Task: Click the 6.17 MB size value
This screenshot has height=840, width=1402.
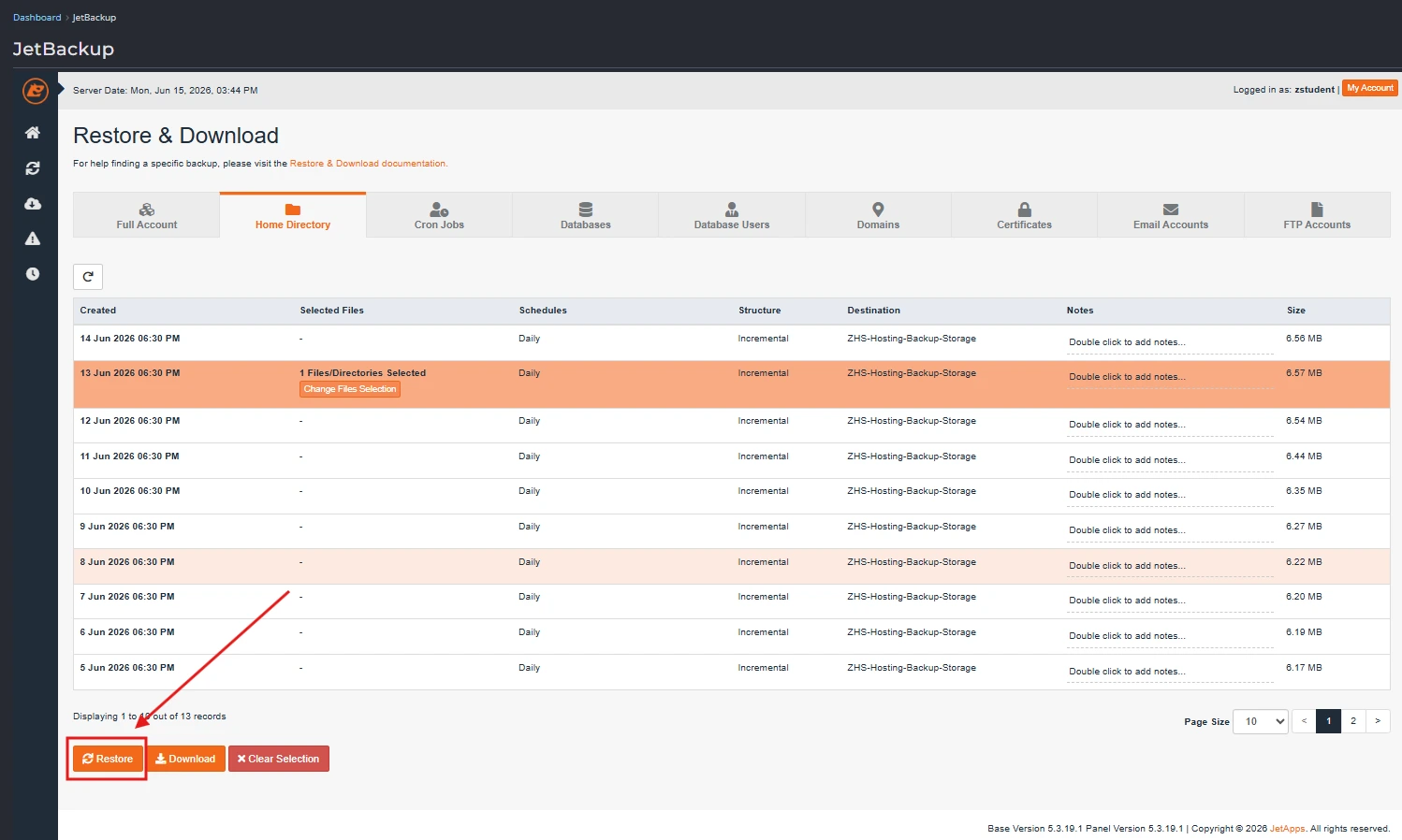Action: coord(1304,668)
